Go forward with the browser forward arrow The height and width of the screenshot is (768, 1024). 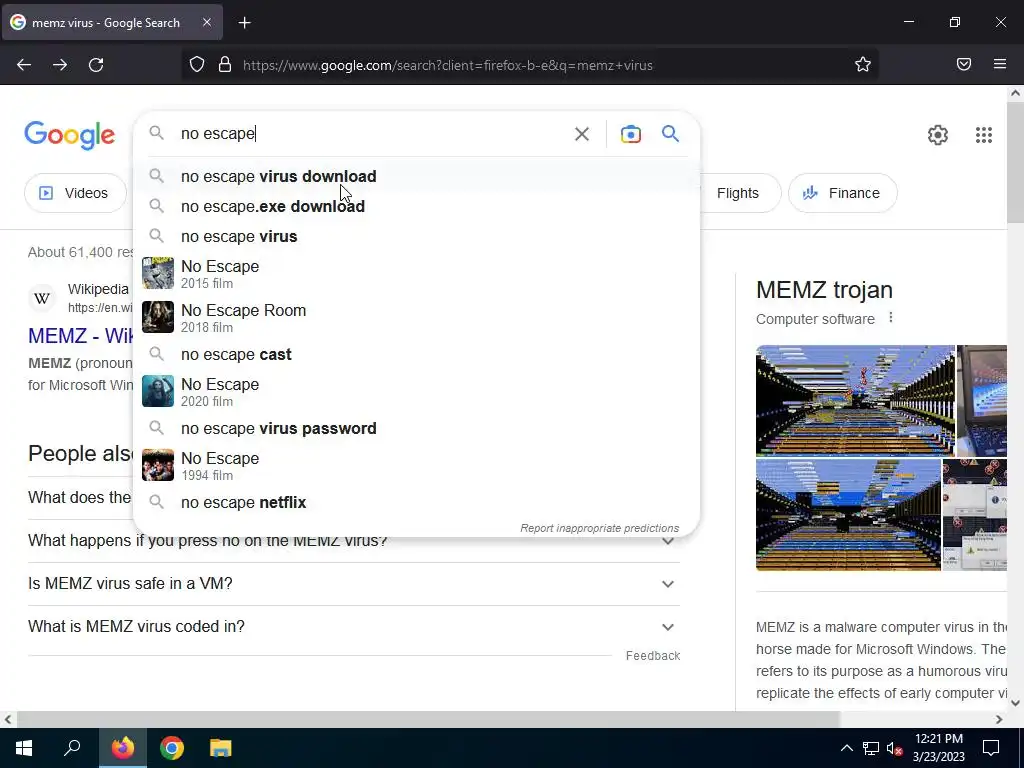(x=60, y=65)
